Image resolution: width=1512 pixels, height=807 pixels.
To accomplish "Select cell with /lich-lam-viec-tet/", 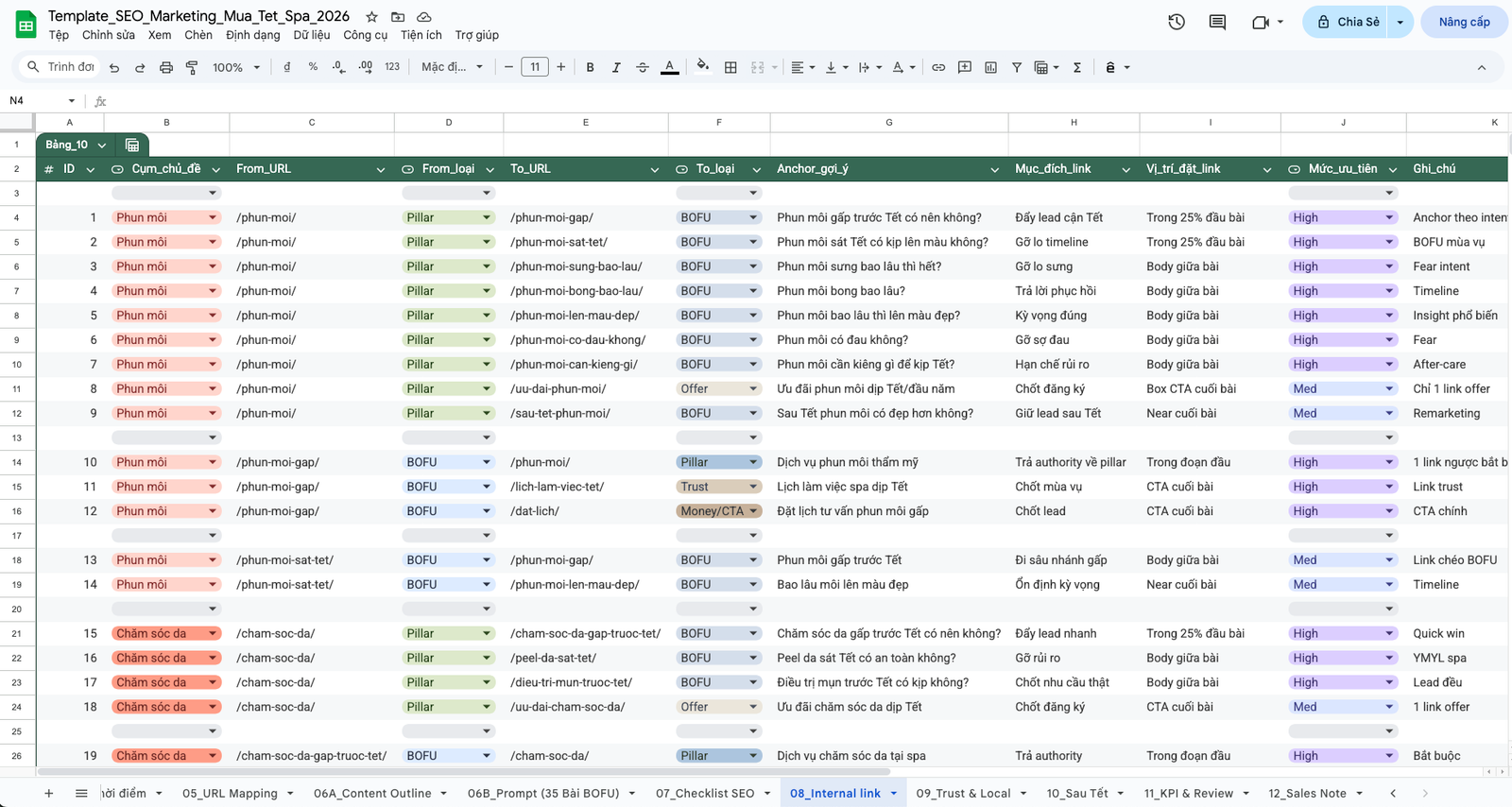I will tap(586, 487).
